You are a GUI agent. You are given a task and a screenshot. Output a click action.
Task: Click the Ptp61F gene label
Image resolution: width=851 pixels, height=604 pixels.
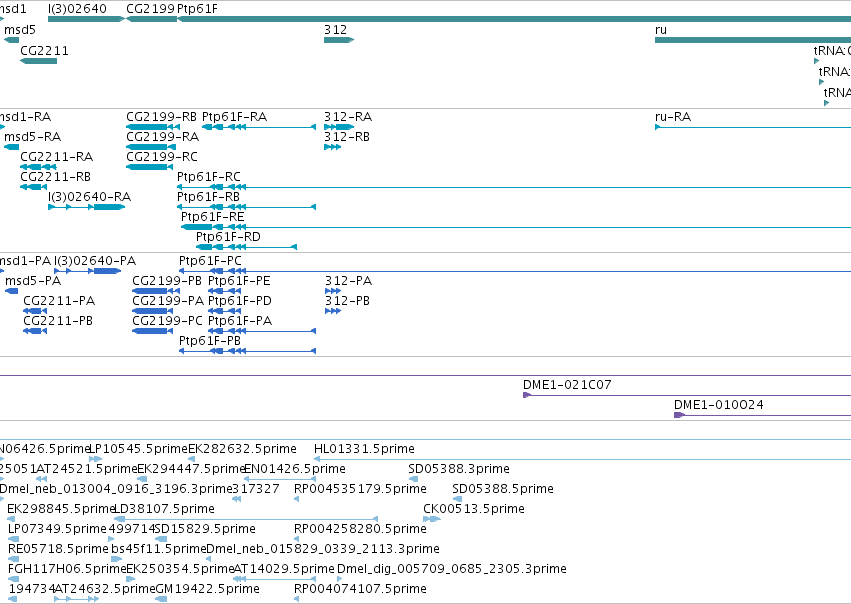point(198,9)
